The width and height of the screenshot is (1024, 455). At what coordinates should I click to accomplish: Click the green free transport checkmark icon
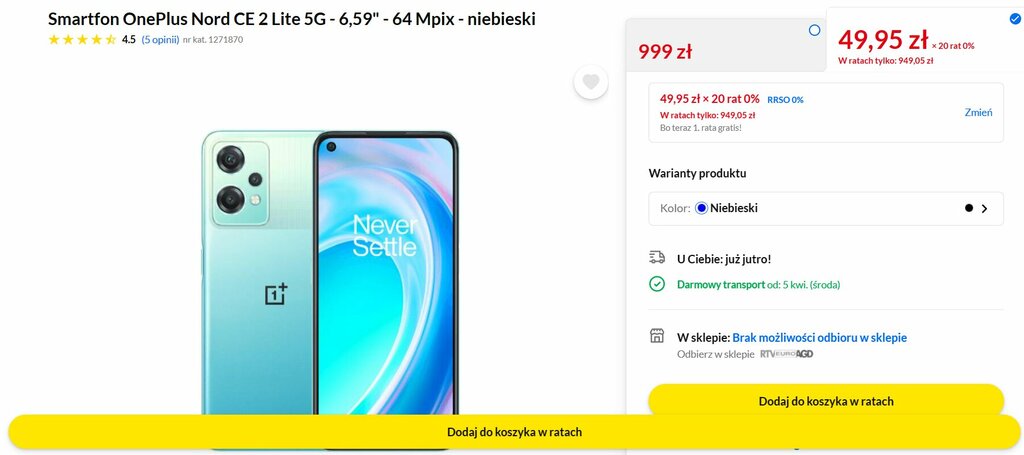(656, 285)
